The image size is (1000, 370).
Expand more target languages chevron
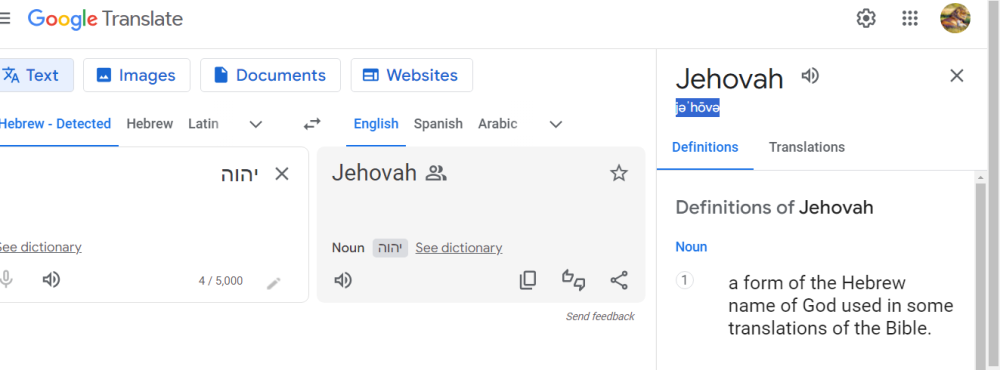[x=556, y=124]
